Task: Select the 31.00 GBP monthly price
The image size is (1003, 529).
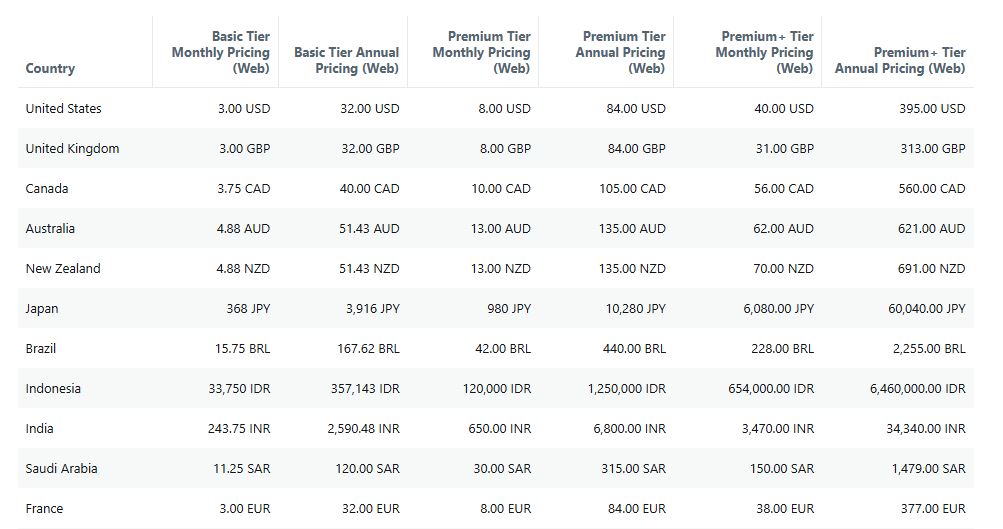Action: pos(784,148)
